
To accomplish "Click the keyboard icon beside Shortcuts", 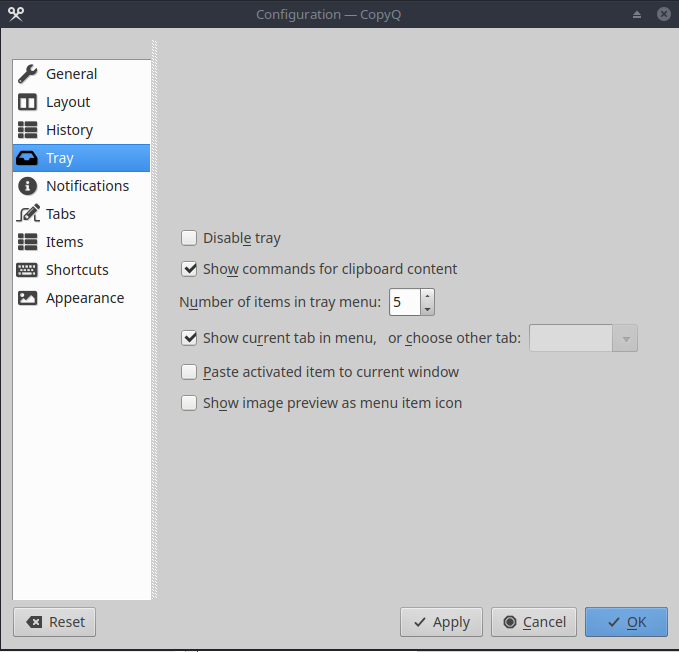I will click(28, 270).
